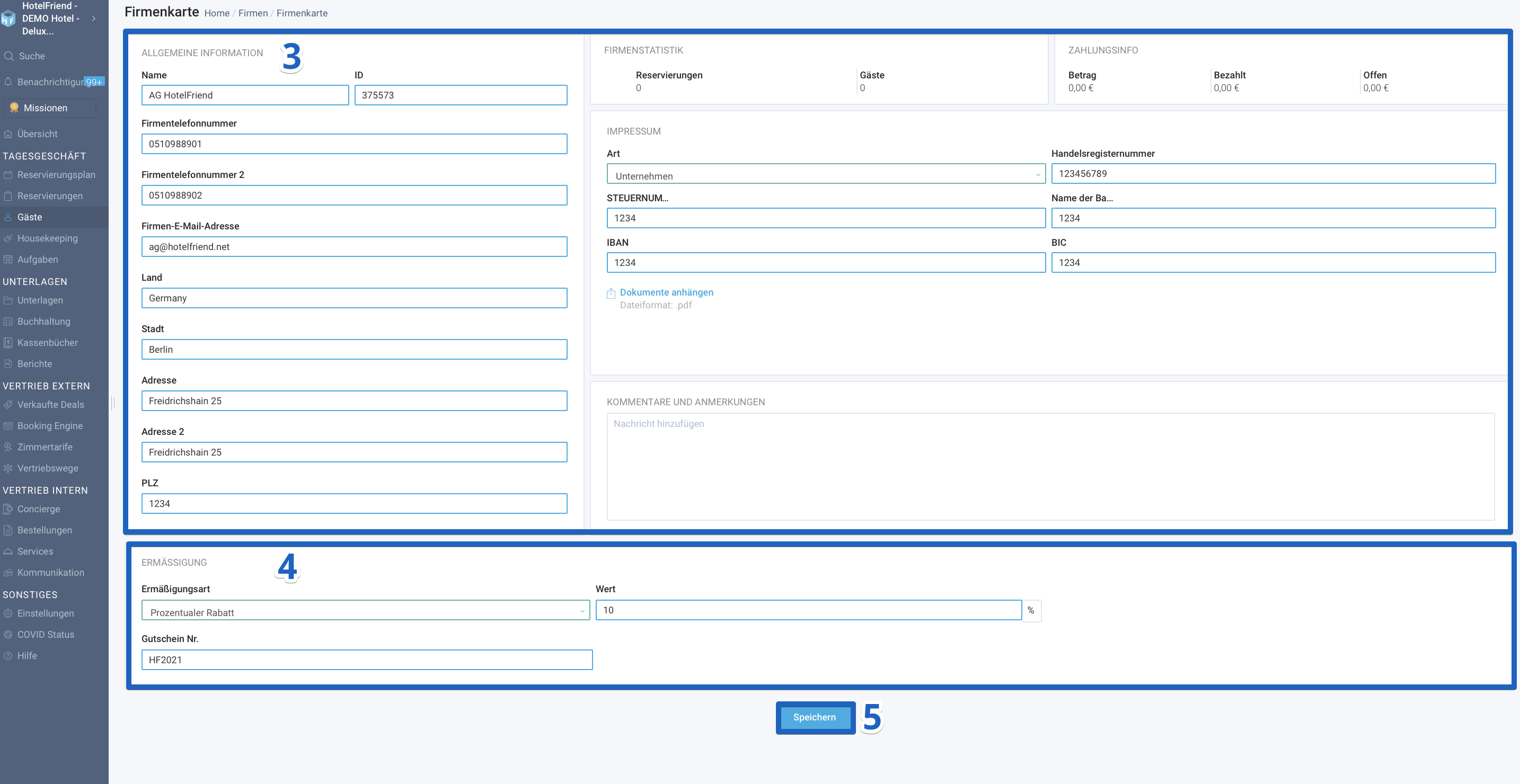Image resolution: width=1520 pixels, height=784 pixels.
Task: Click the Berichte reports icon
Action: point(8,364)
